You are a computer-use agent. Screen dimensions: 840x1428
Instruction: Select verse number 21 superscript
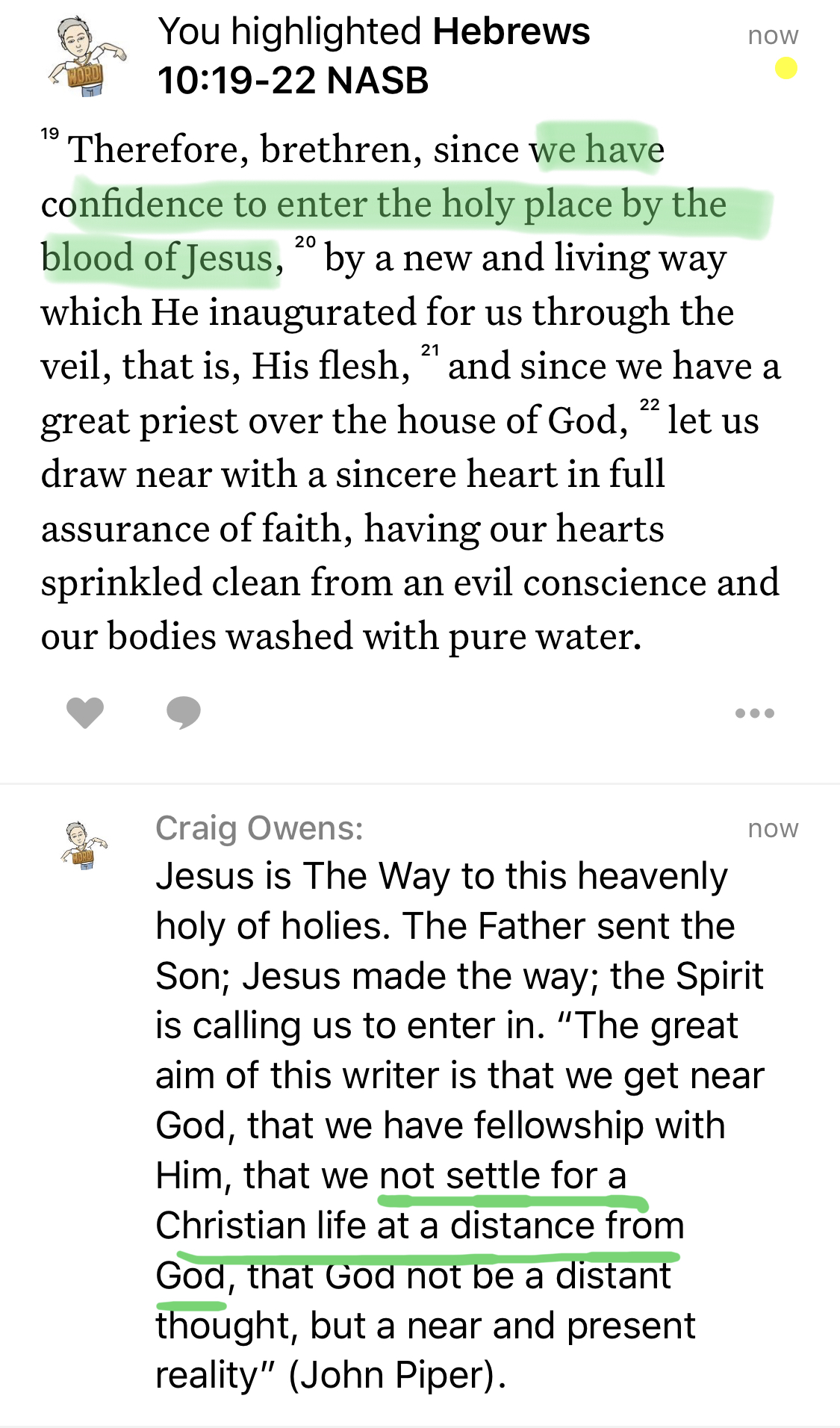click(430, 350)
